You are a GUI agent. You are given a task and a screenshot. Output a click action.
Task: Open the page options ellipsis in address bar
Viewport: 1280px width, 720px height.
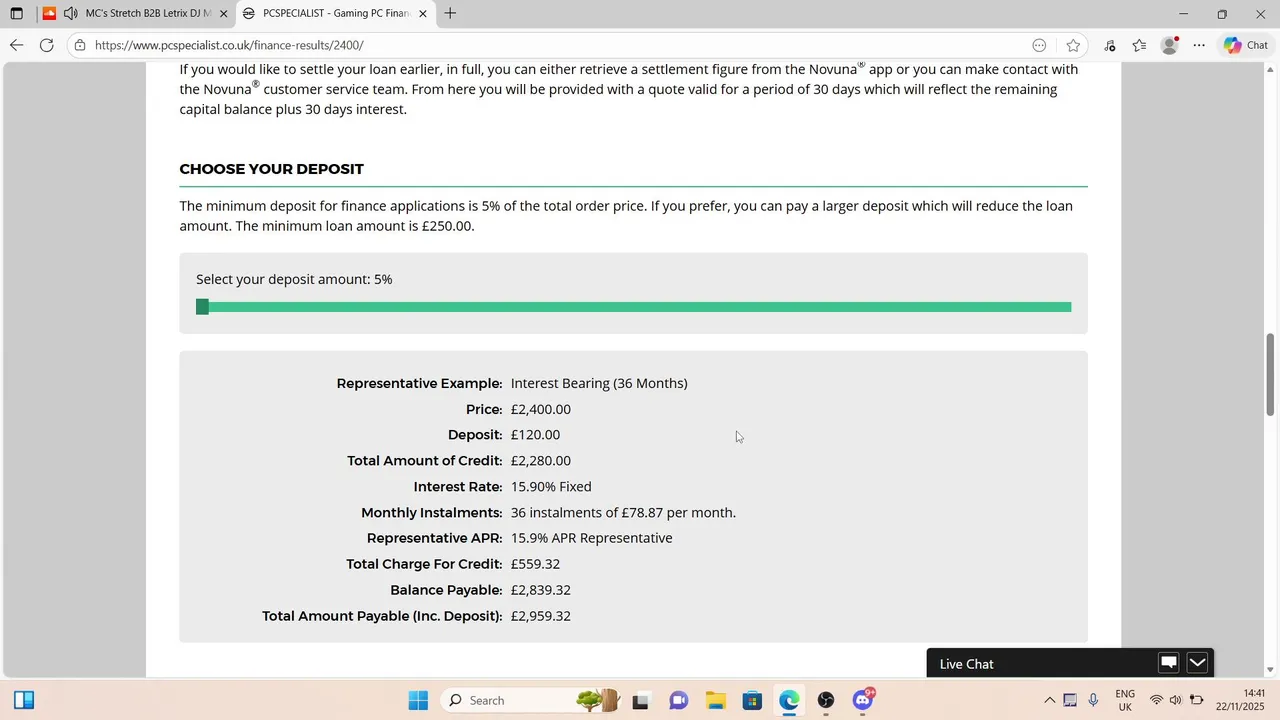coord(1039,45)
